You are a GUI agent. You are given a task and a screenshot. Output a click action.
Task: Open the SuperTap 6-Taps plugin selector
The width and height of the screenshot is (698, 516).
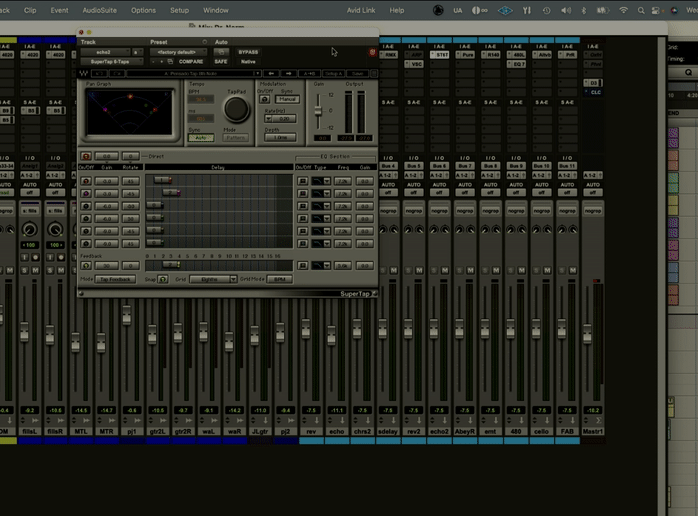click(112, 62)
